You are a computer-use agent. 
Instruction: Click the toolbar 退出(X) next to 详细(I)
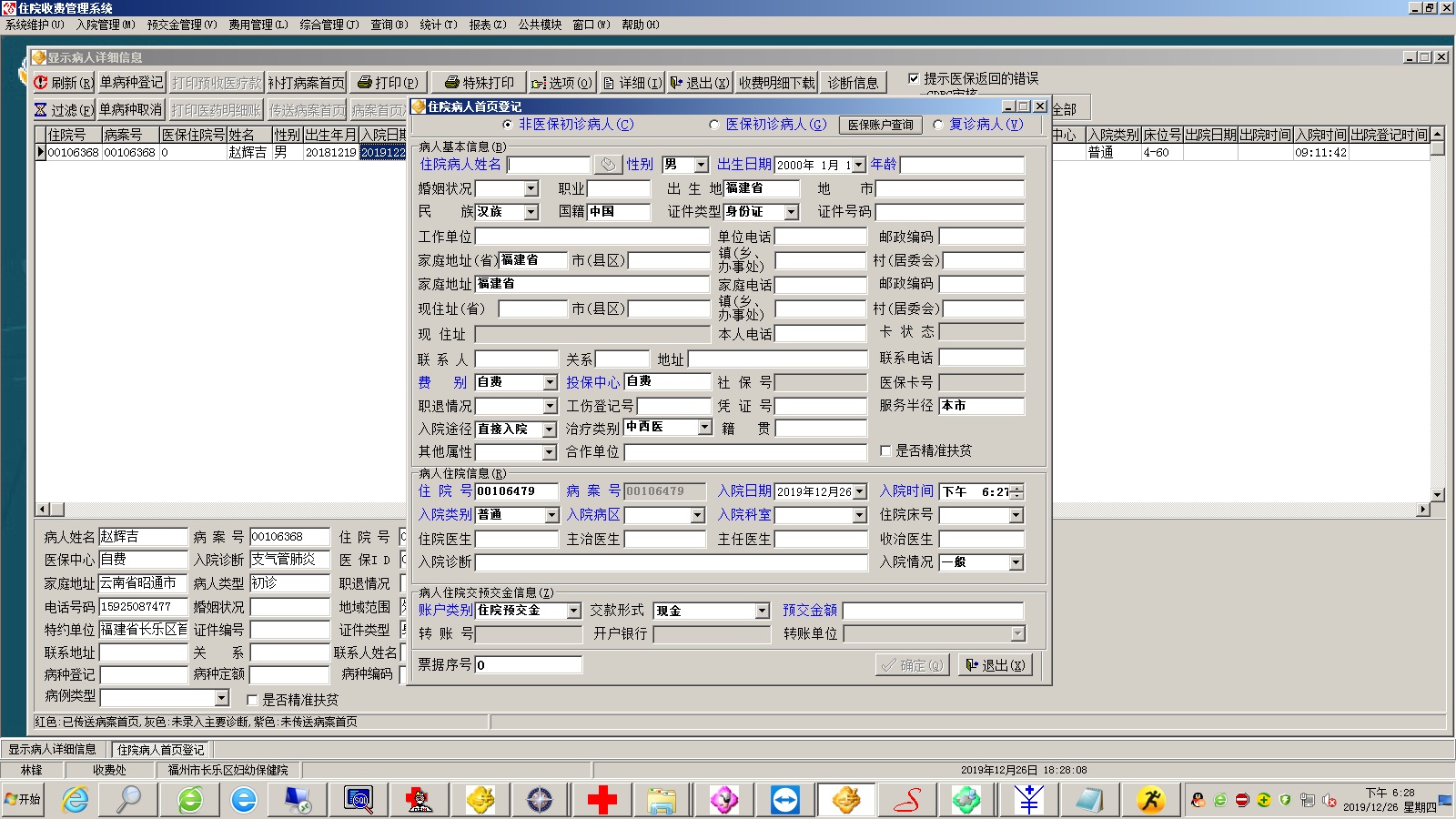click(699, 83)
